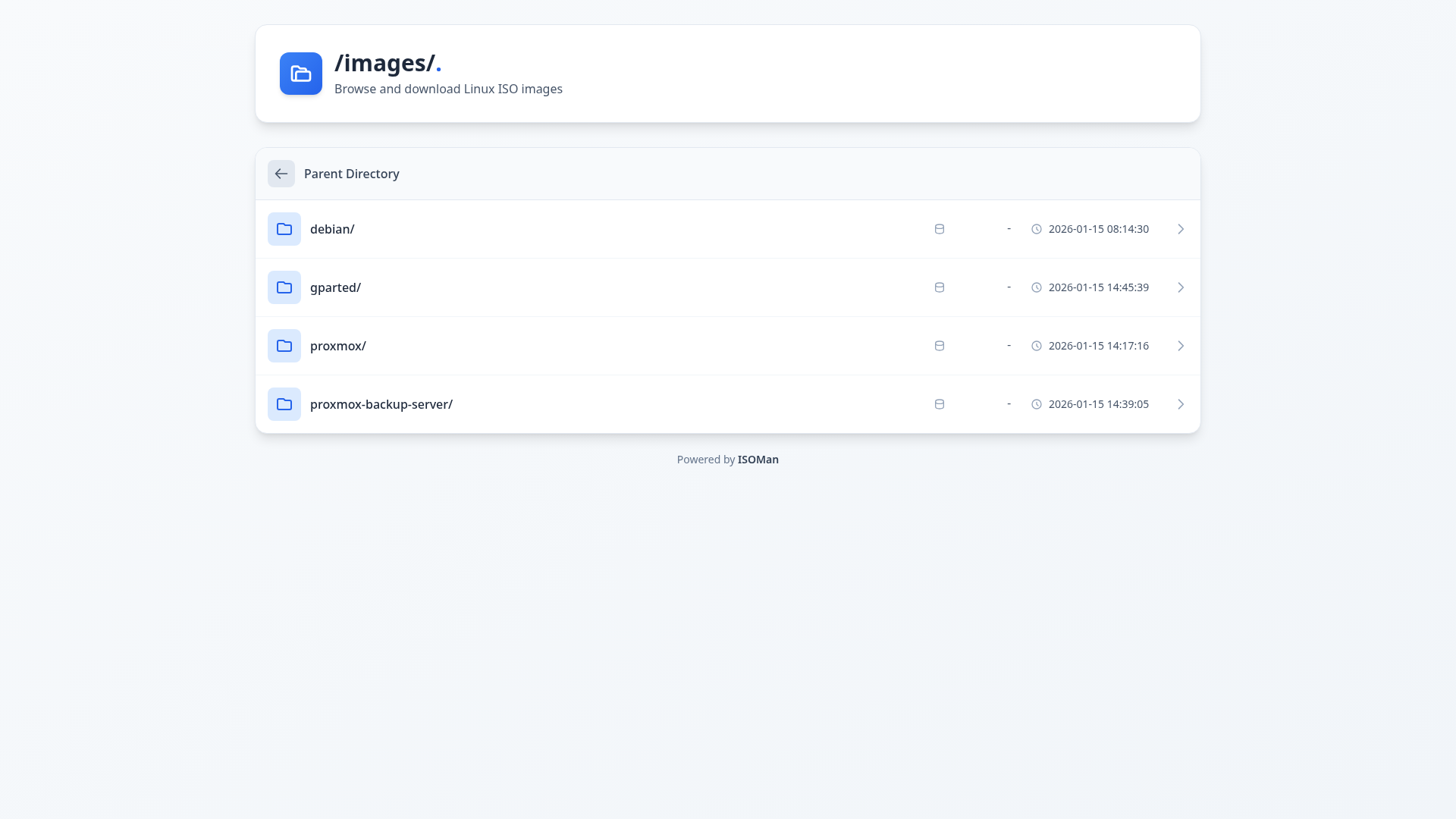Expand debian via its right chevron
The width and height of the screenshot is (1456, 819).
[x=1180, y=229]
